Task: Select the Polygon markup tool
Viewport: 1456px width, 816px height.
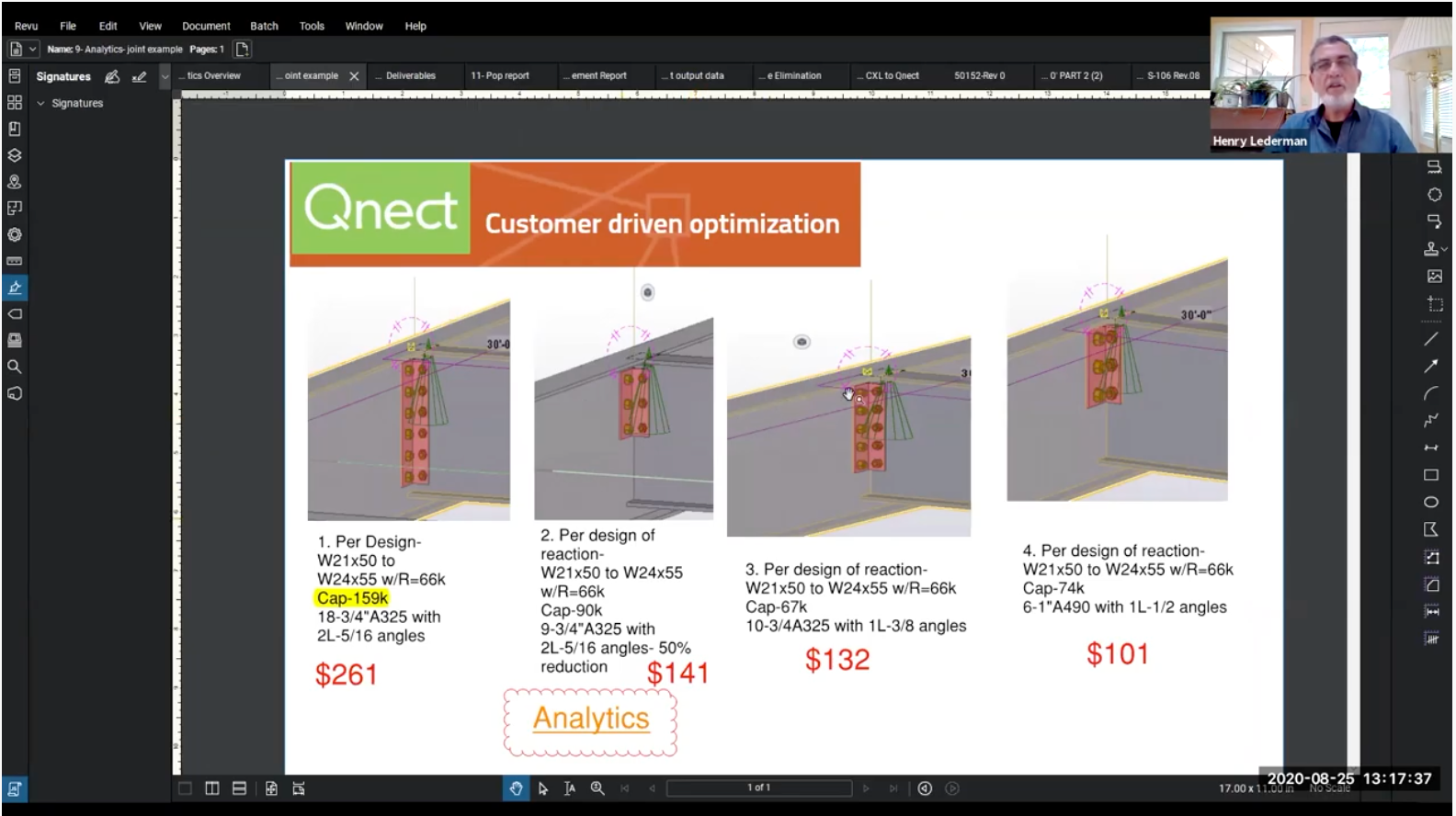Action: (x=1431, y=529)
